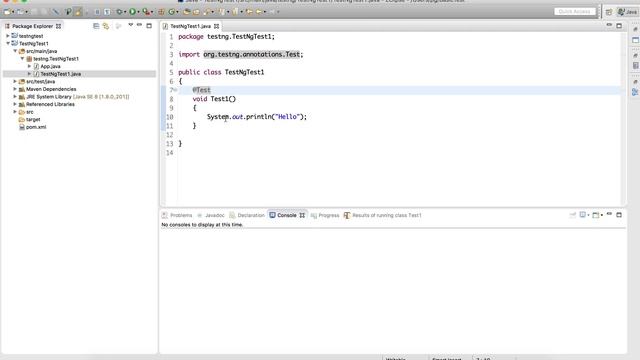640x360 pixels.
Task: Click the @Test annotation in code
Action: (x=201, y=90)
